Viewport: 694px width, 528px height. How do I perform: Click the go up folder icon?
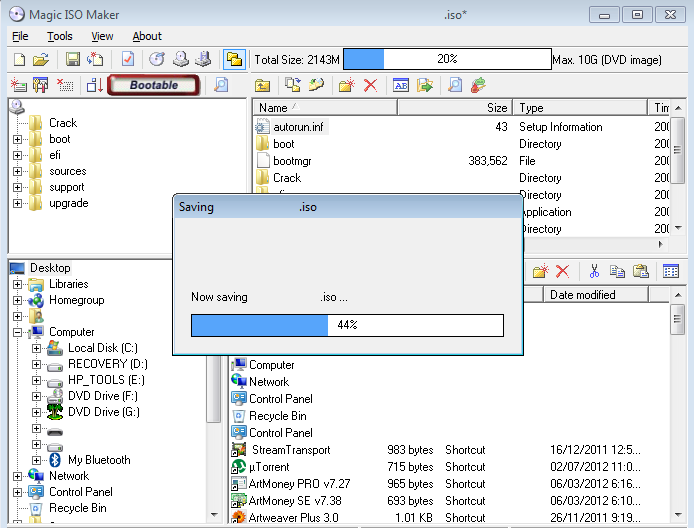(x=262, y=85)
